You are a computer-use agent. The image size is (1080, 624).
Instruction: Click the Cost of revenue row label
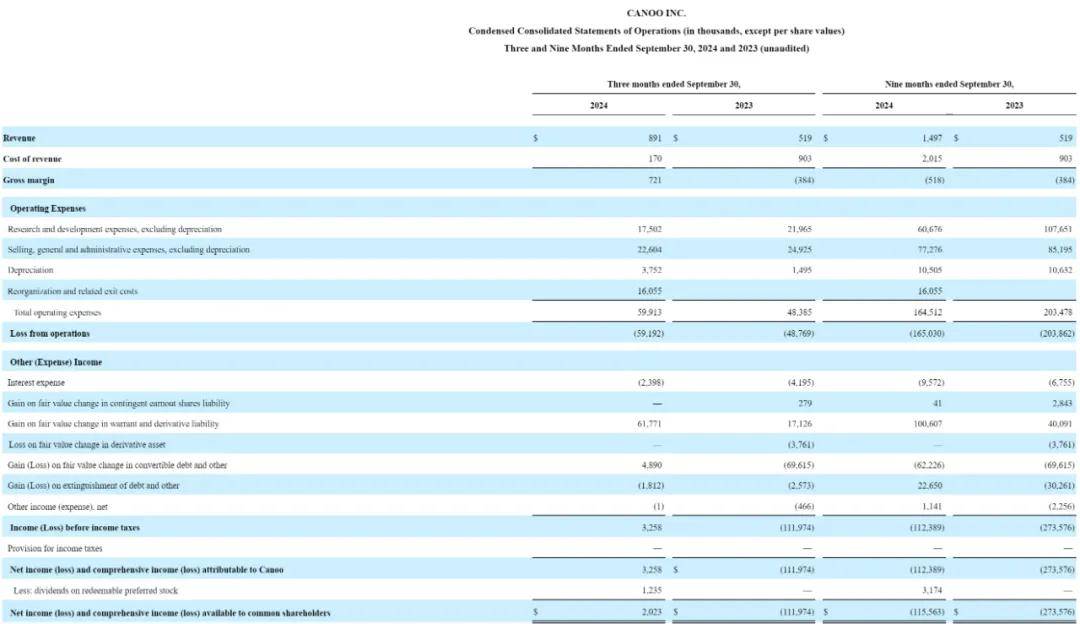click(33, 159)
